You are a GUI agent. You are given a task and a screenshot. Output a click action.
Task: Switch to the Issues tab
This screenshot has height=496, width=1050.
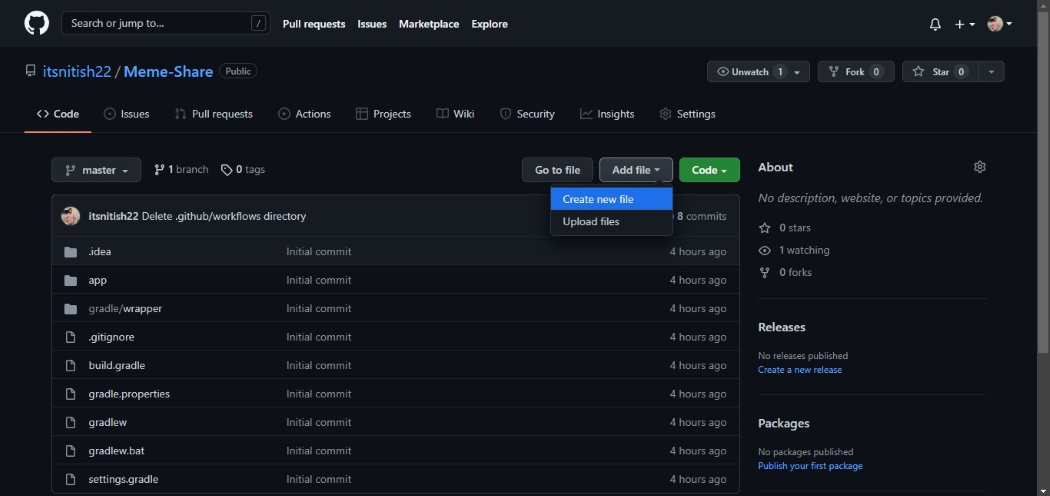pyautogui.click(x=127, y=114)
